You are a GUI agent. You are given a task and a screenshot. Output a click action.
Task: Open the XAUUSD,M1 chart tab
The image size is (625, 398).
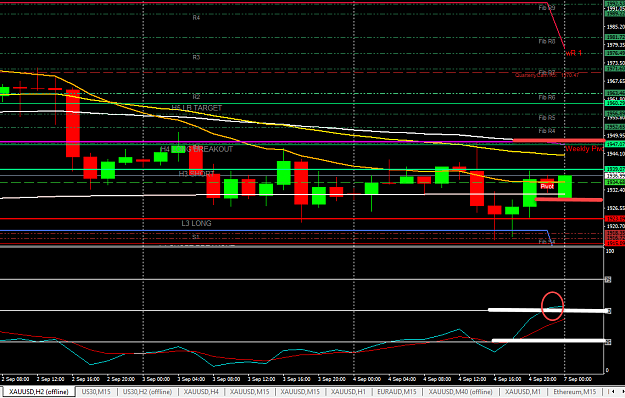523,392
